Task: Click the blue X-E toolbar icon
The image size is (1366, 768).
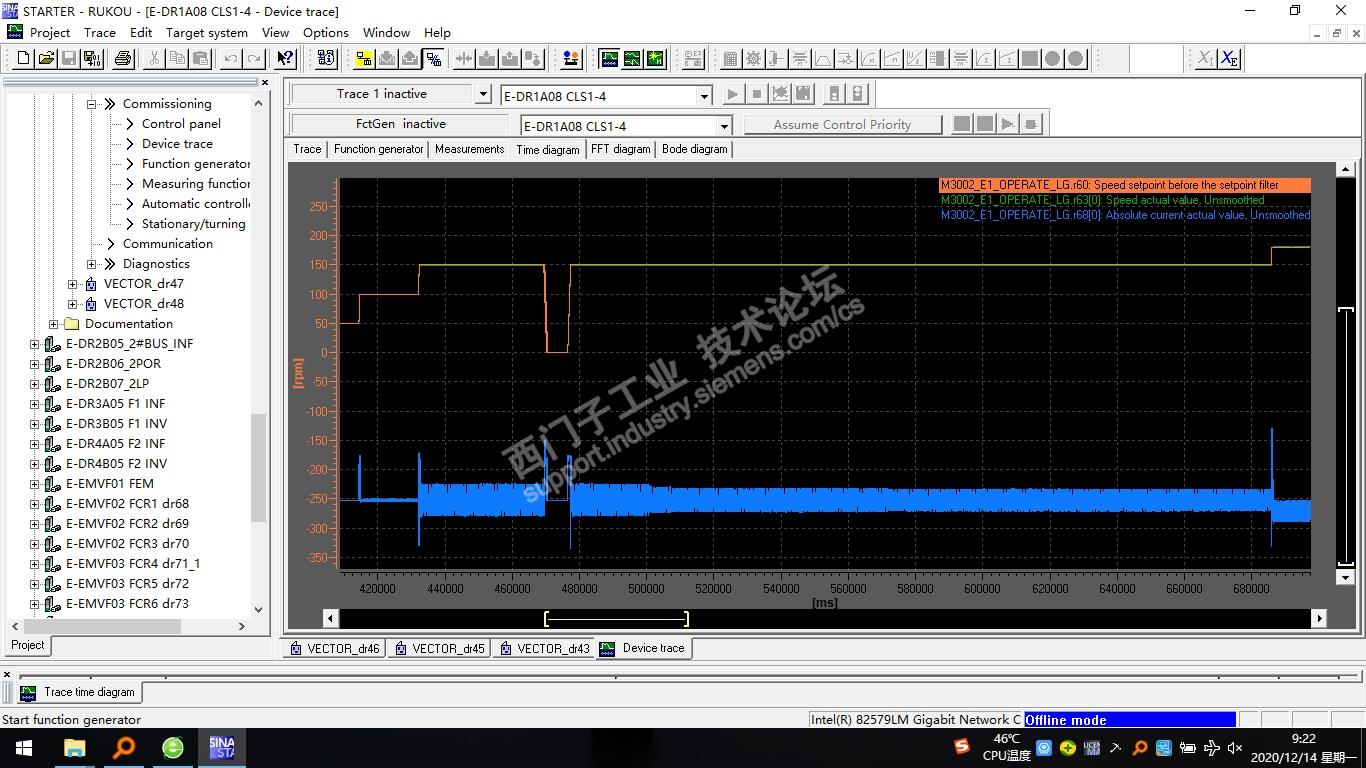Action: (1229, 59)
